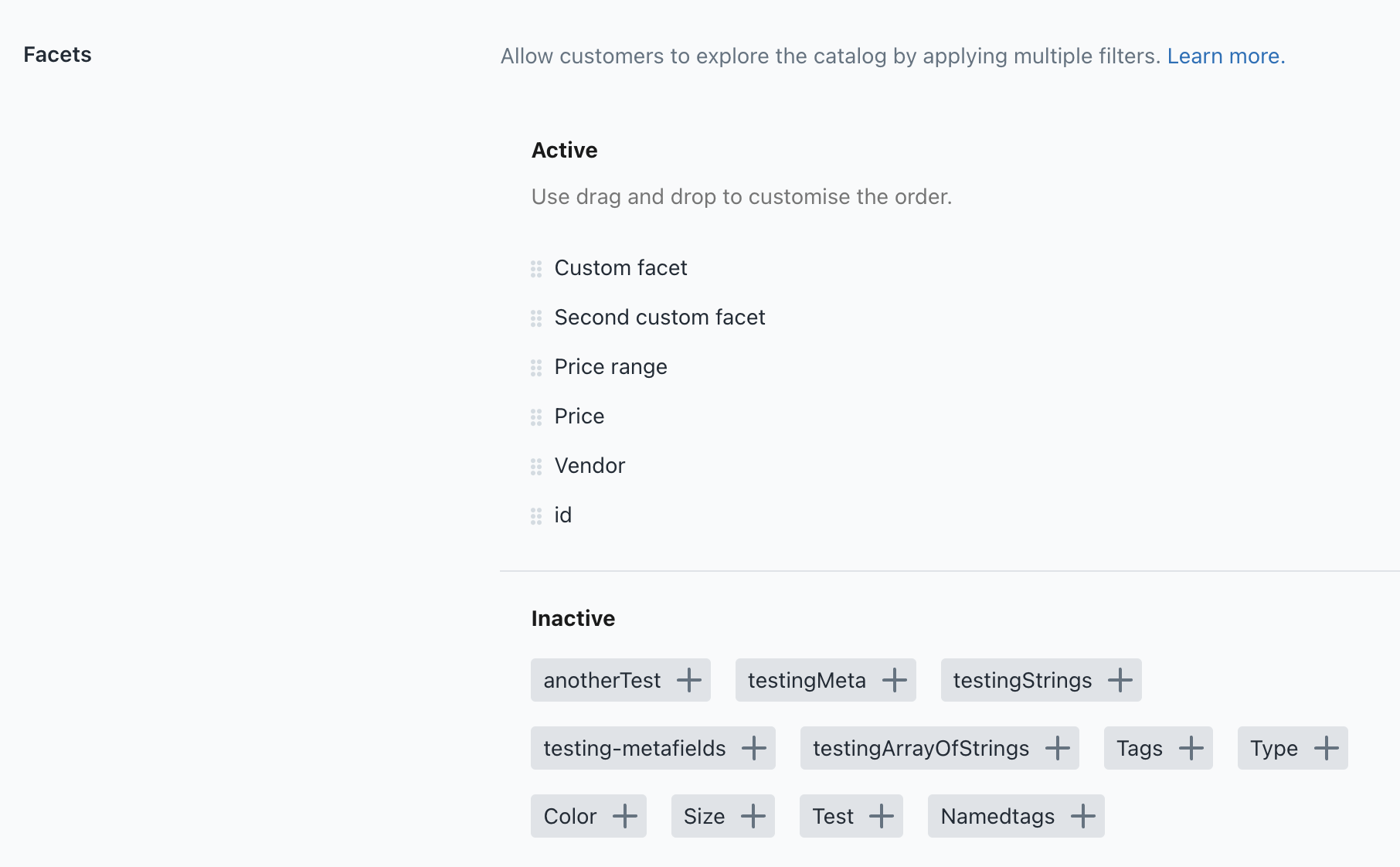Screen dimensions: 1400x867
Task: Click the drag handle next to Price
Action: pyautogui.click(x=536, y=417)
